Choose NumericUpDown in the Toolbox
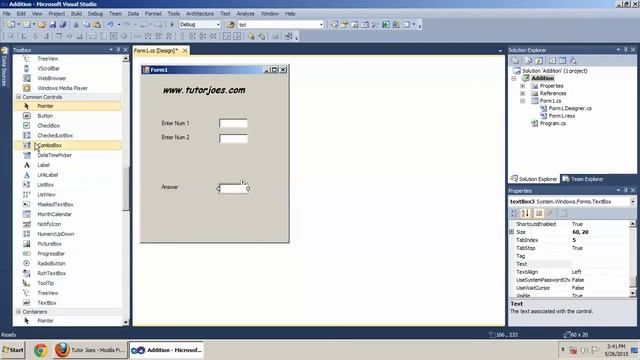The width and height of the screenshot is (640, 360). 56,234
